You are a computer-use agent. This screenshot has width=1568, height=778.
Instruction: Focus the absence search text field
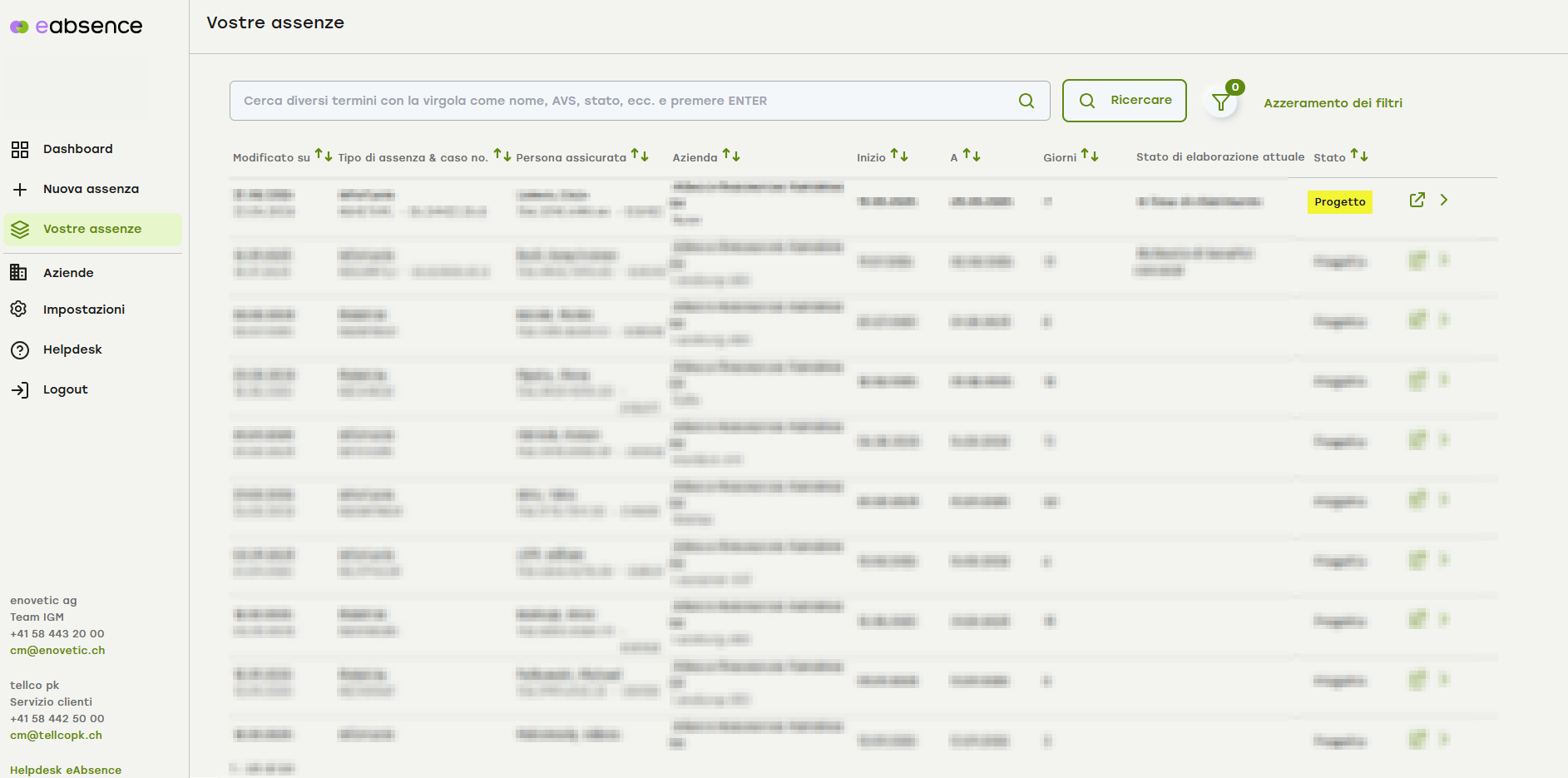tap(624, 101)
